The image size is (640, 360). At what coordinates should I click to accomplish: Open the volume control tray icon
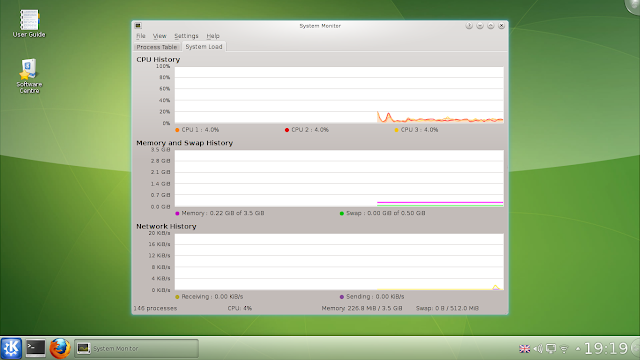pos(538,349)
